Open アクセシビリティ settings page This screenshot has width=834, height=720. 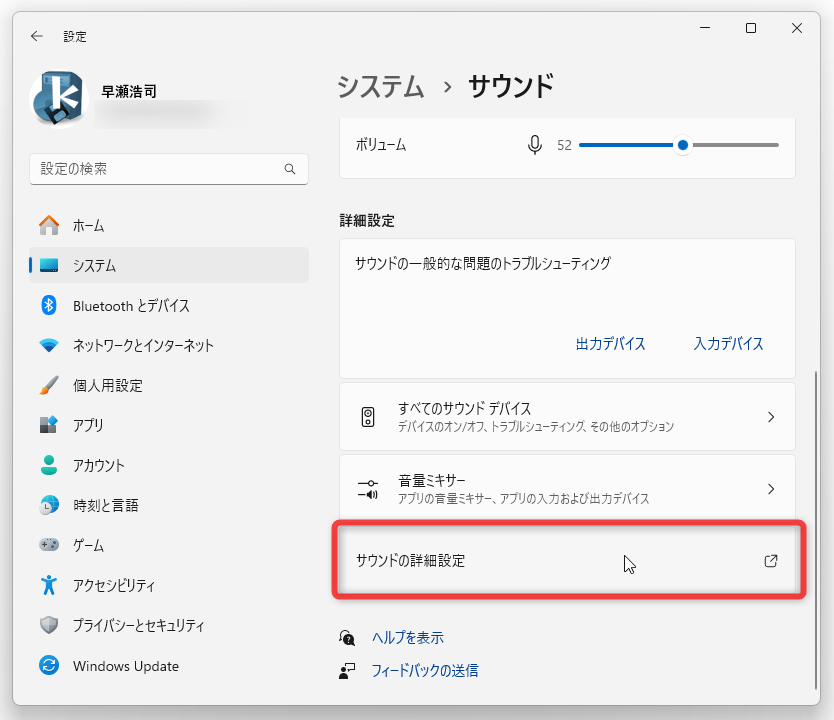[169, 585]
